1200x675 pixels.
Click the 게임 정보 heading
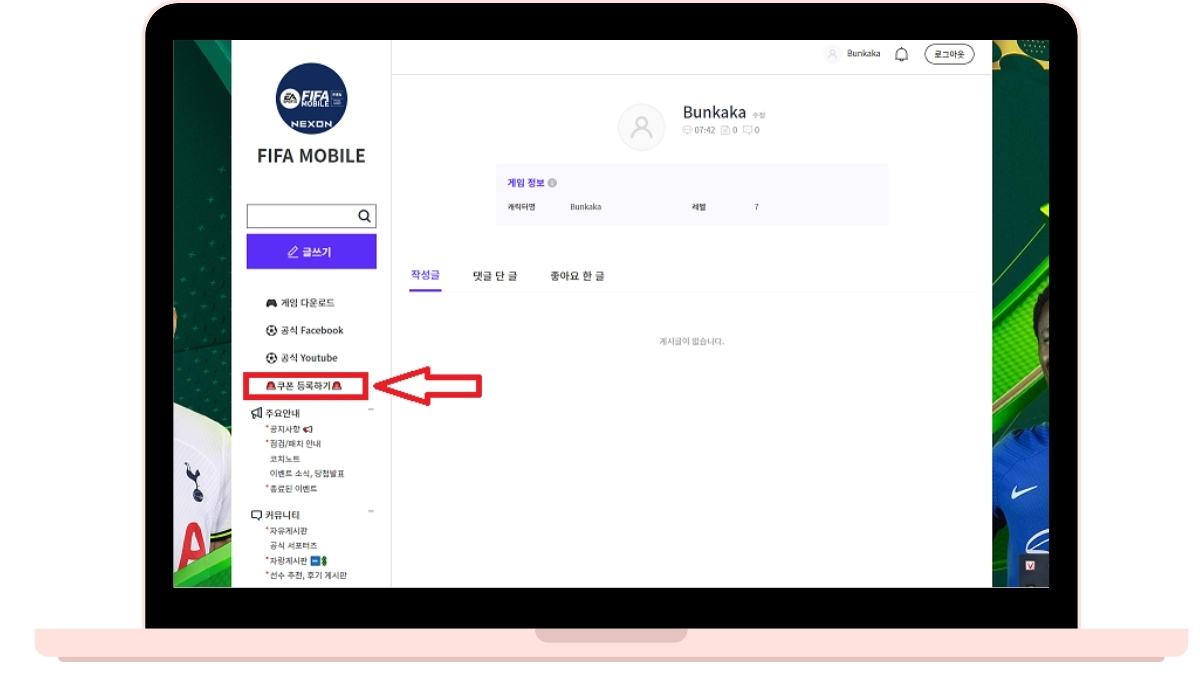coord(526,183)
